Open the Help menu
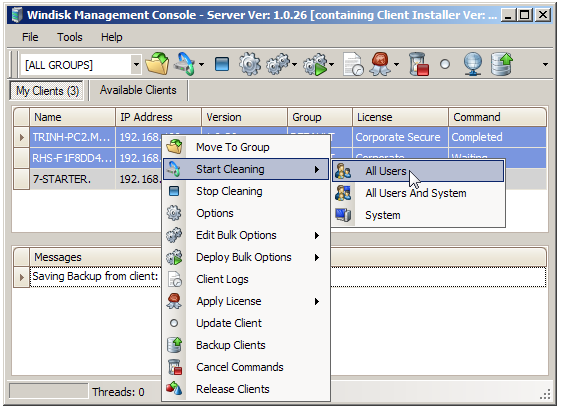Screen dimensions: 561x410 tap(112, 37)
